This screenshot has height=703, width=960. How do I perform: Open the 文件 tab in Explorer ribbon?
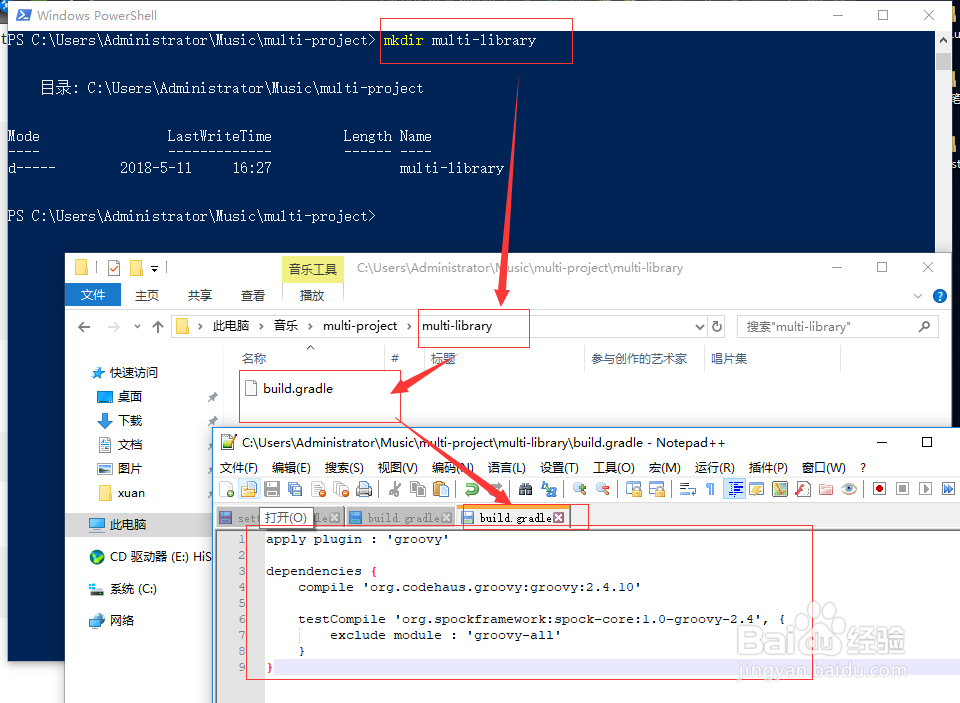pyautogui.click(x=92, y=295)
